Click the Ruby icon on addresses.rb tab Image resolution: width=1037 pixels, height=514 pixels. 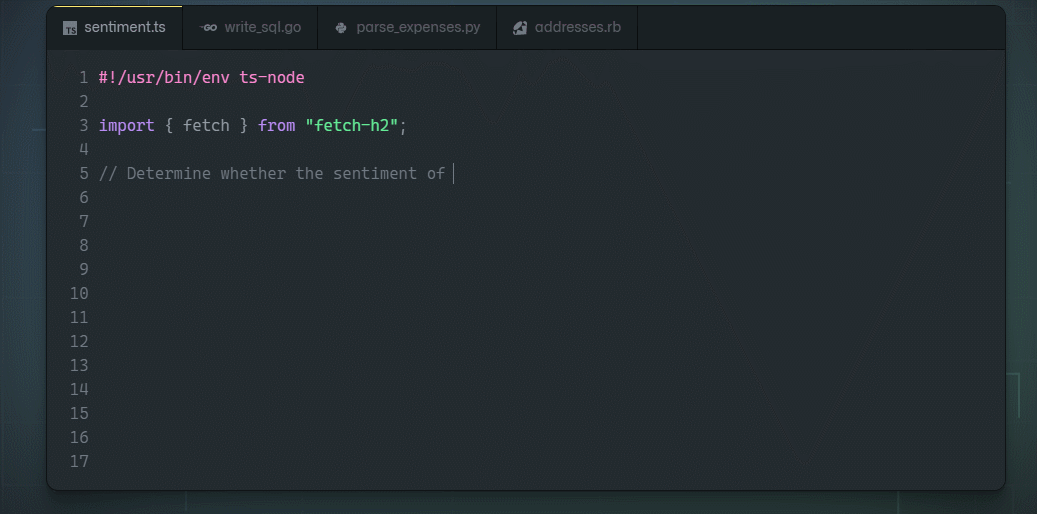coord(520,28)
